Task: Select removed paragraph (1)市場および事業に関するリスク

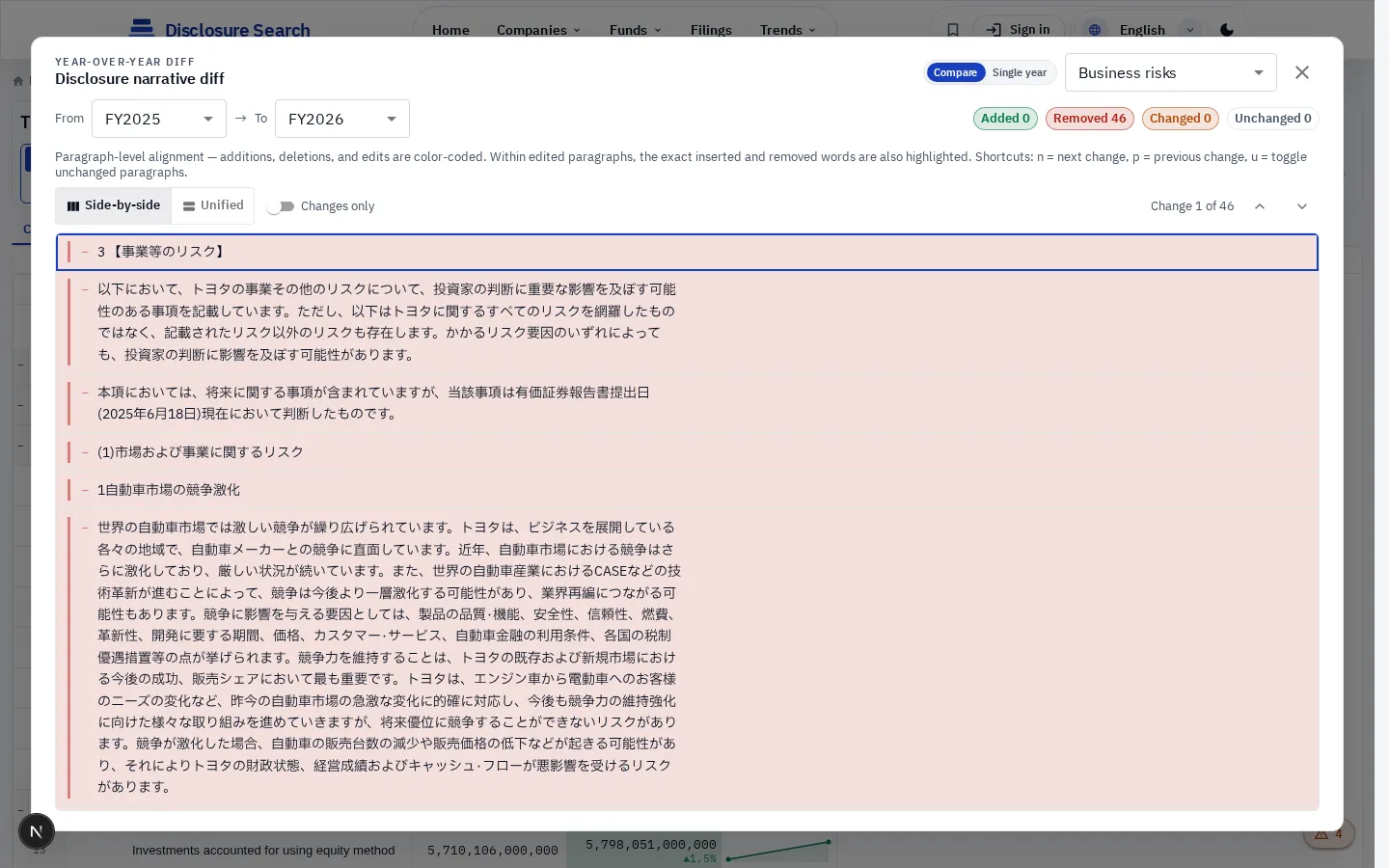Action: tap(687, 452)
